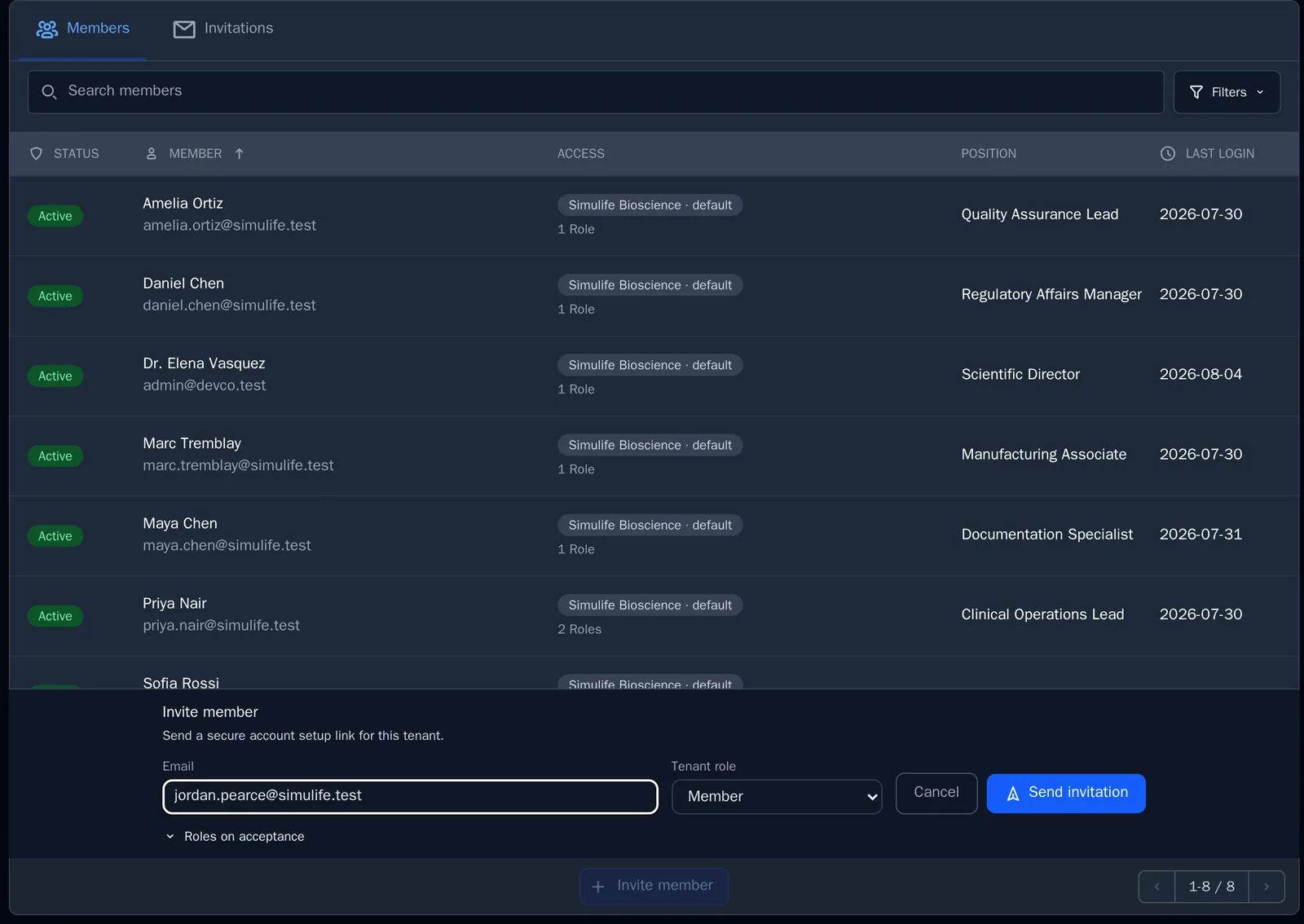
Task: Click email priya.nair@simulife.test
Action: coord(221,625)
